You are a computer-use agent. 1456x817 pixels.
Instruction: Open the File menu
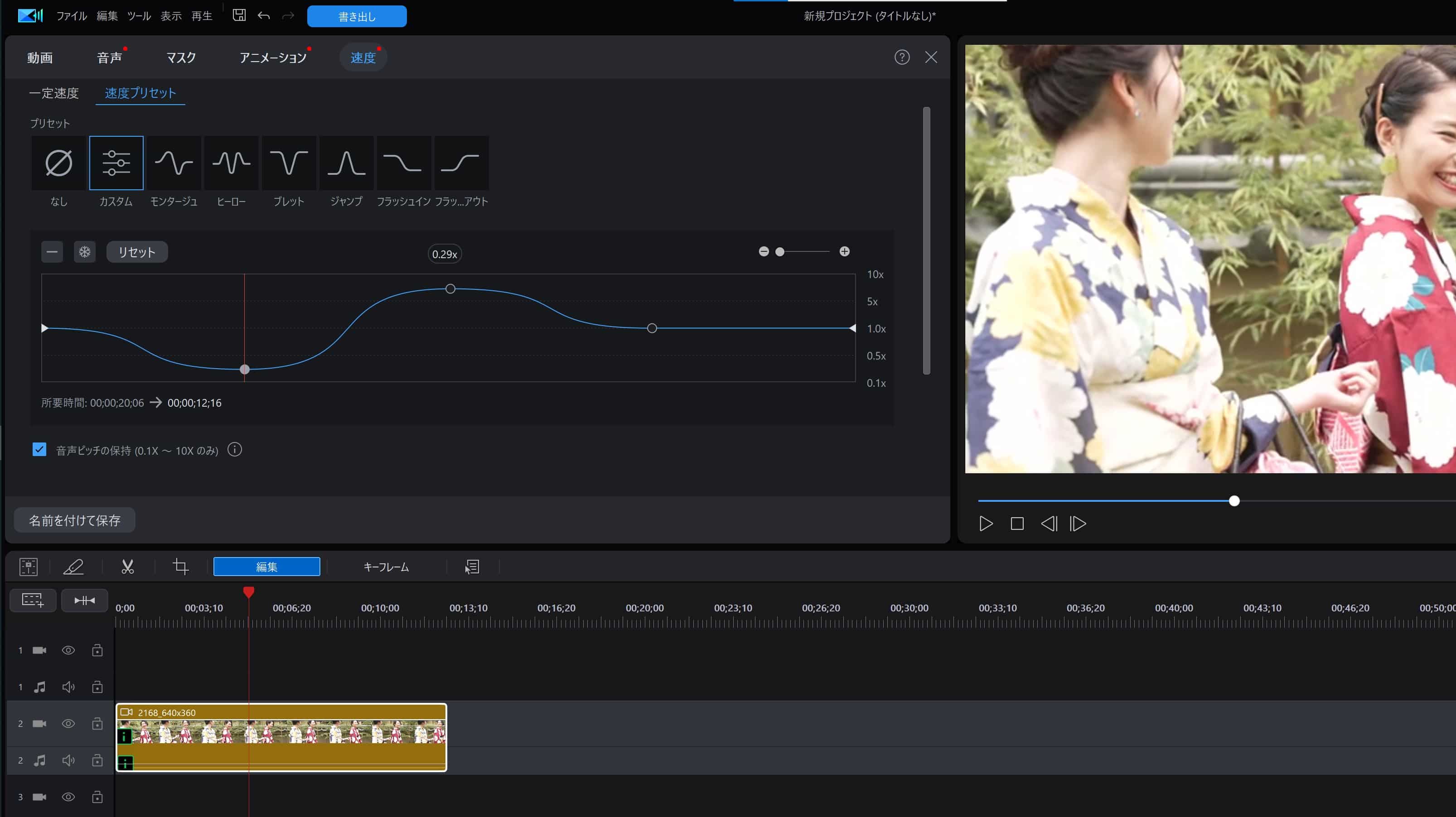tap(71, 16)
